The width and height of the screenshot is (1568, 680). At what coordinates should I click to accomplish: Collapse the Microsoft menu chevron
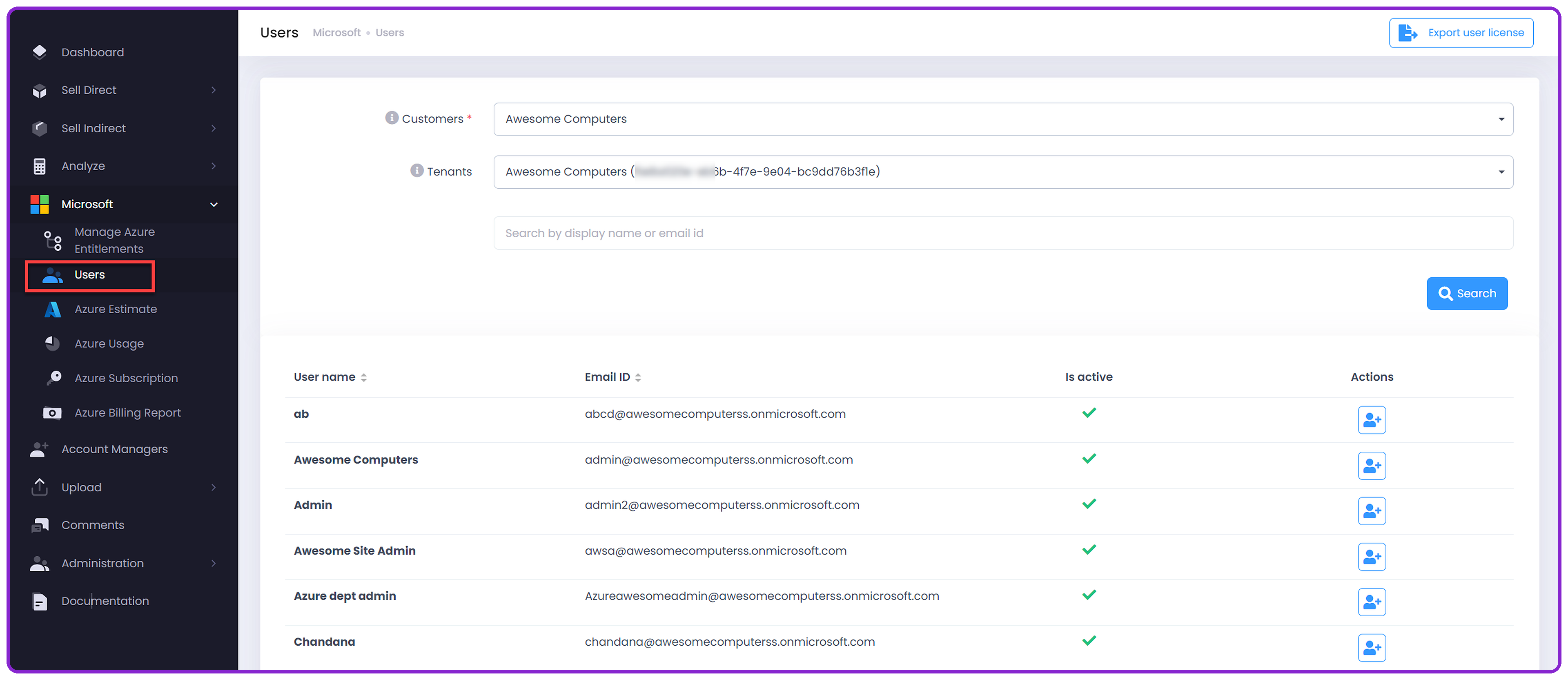coord(214,205)
